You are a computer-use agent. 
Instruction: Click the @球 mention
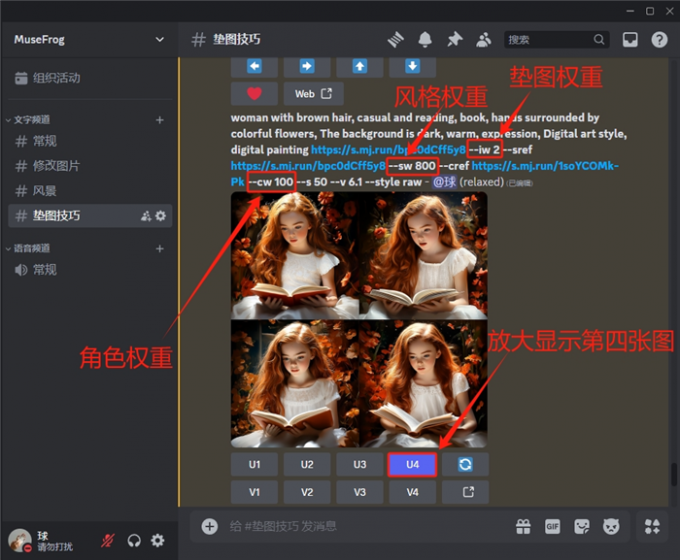pos(445,182)
